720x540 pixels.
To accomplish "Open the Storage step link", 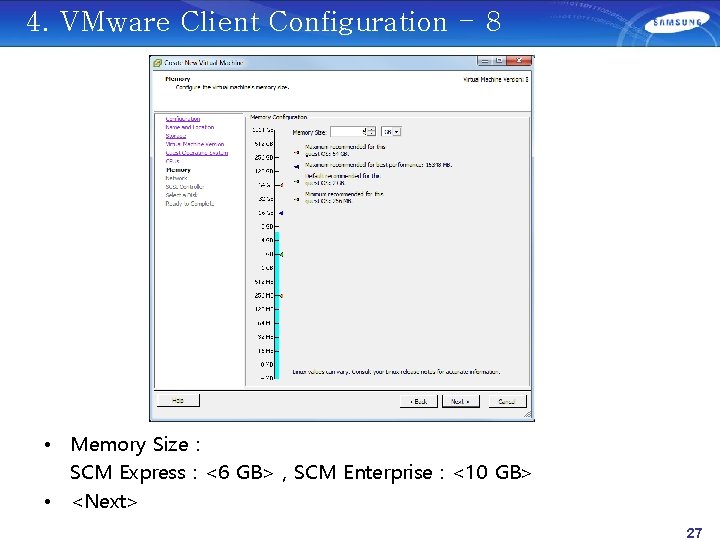I will (176, 136).
